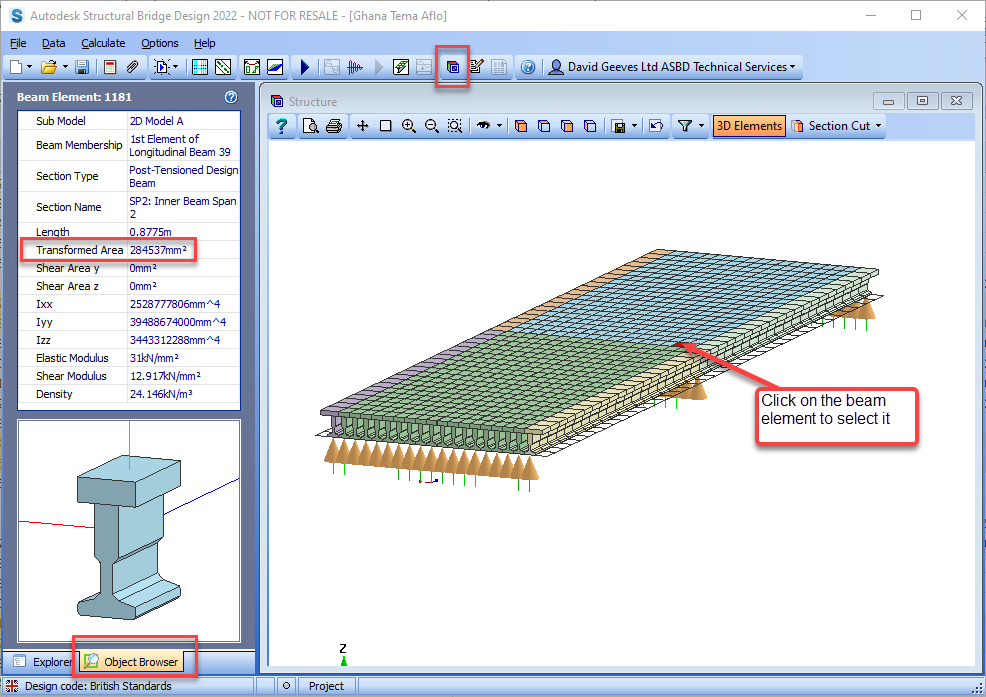The height and width of the screenshot is (697, 986).
Task: Click the green truss bridge icon
Action: click(401, 67)
